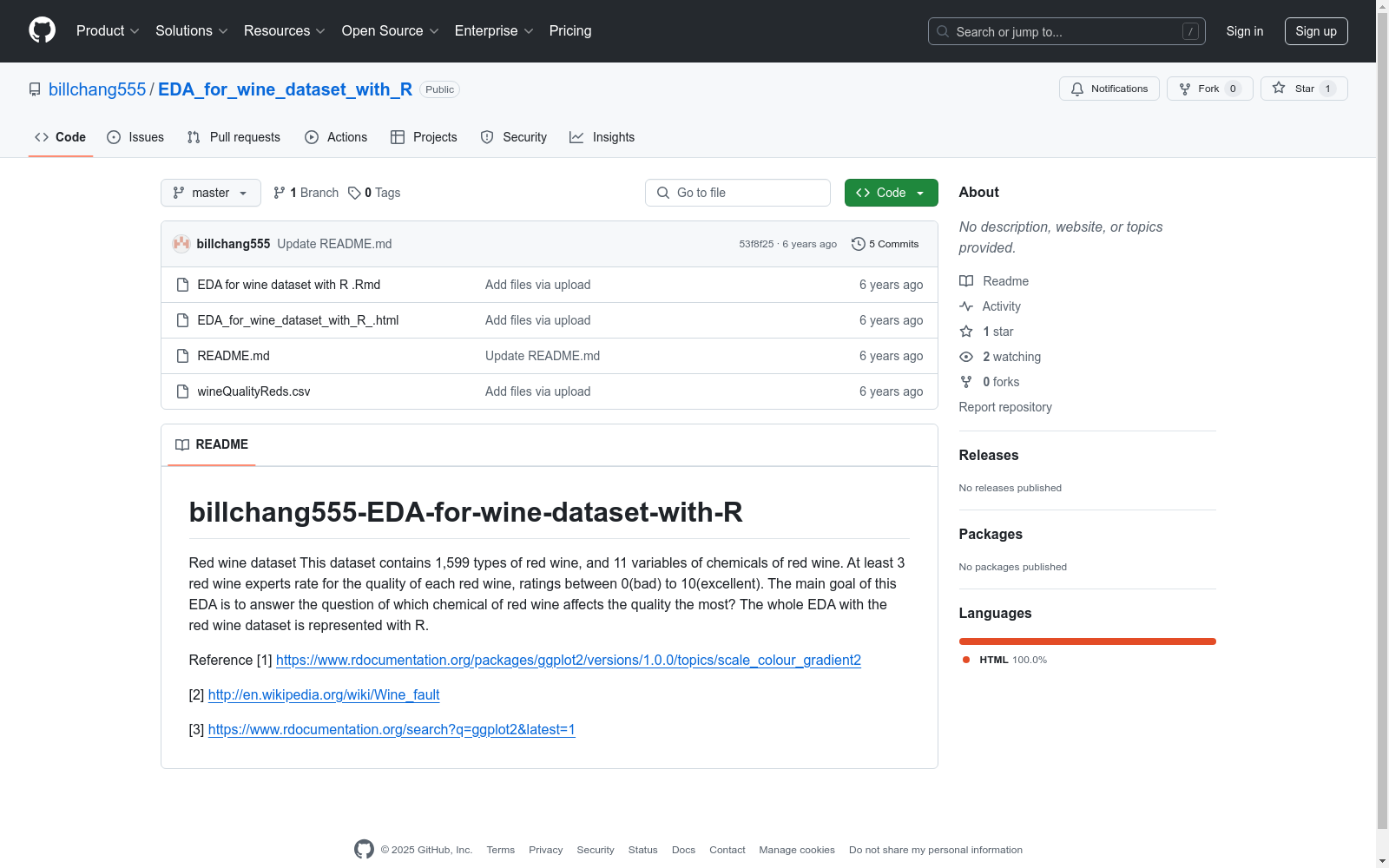The height and width of the screenshot is (868, 1389).
Task: Click the file icon beside wineQualityReds.csv
Action: point(182,391)
